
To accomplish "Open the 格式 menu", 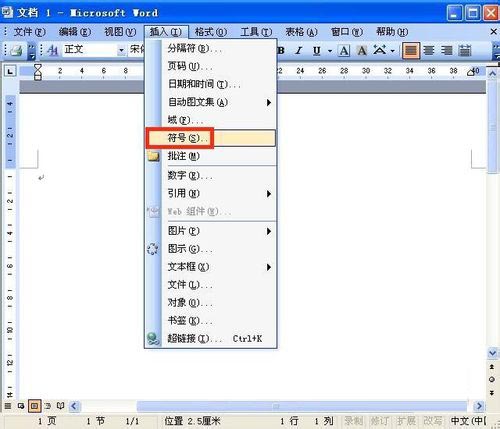I will 211,32.
